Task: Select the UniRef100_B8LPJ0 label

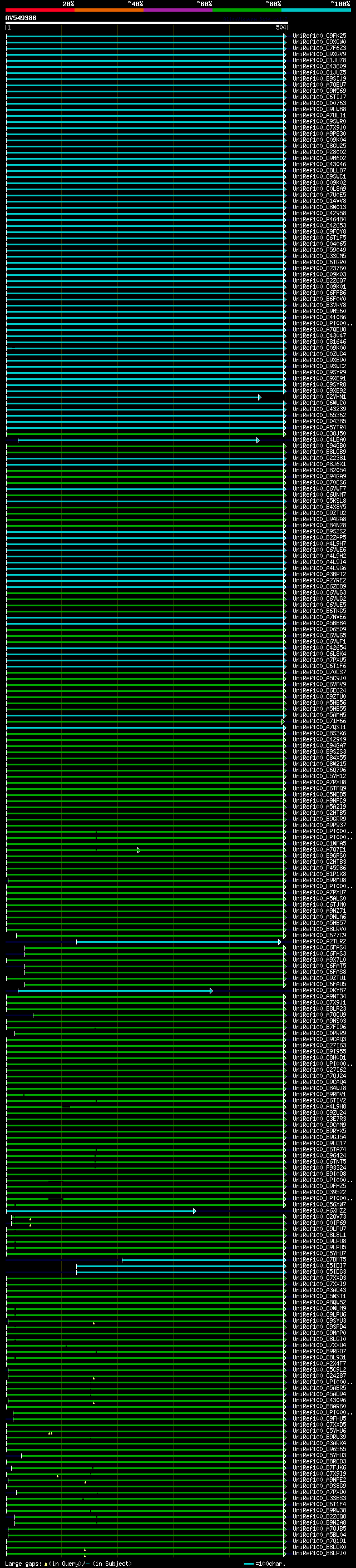Action: (x=319, y=1554)
